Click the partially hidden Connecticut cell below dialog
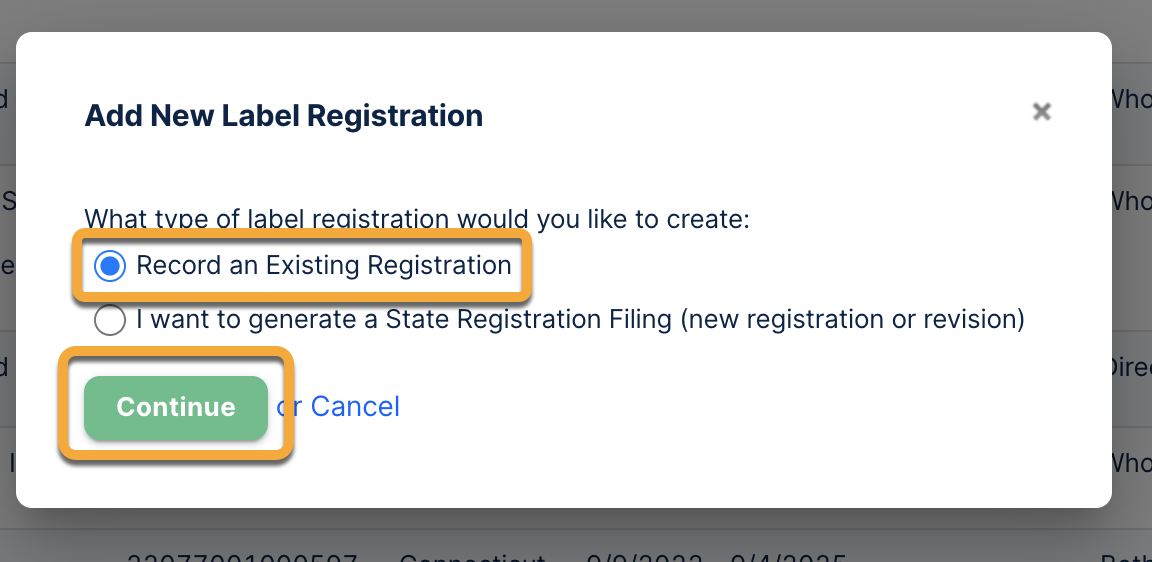This screenshot has height=562, width=1152. 472,556
